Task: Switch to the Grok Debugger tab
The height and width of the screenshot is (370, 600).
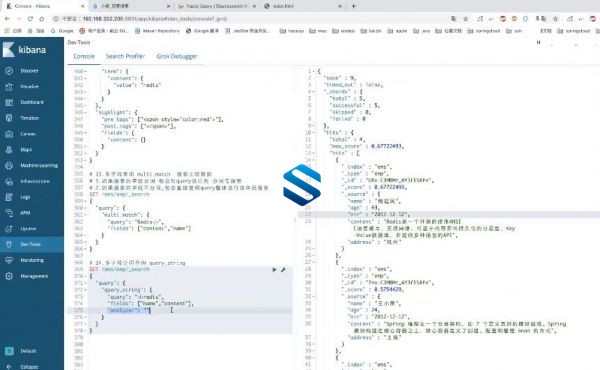Action: [176, 56]
